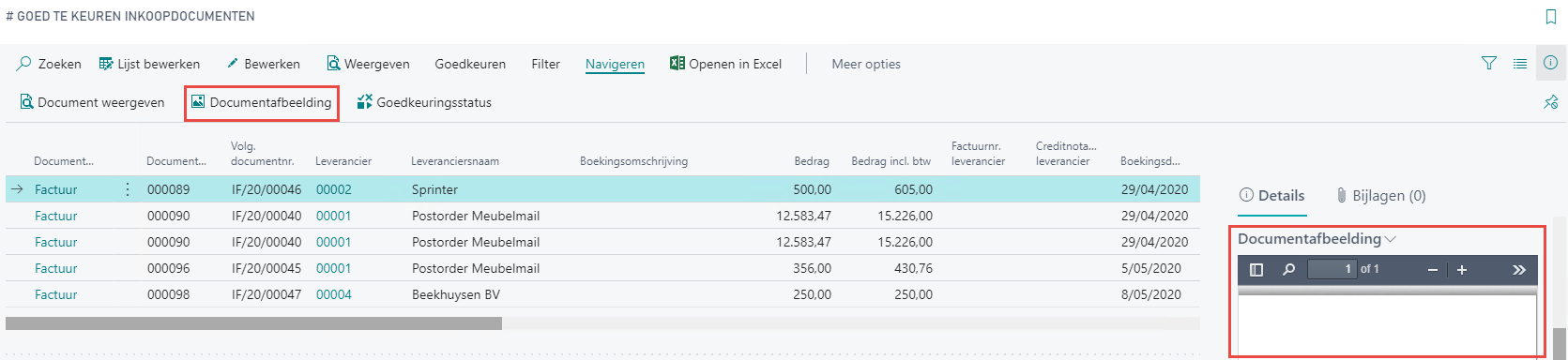This screenshot has height=360, width=1568.
Task: Open leverancier 00001 link in 000096 row
Action: (x=334, y=268)
